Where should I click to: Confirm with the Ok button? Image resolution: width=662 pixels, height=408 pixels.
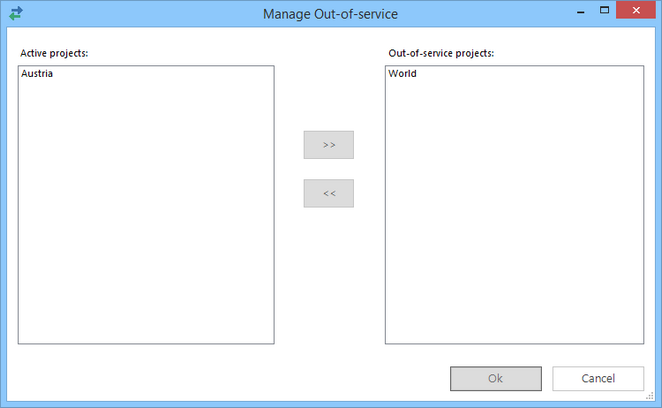click(x=496, y=378)
